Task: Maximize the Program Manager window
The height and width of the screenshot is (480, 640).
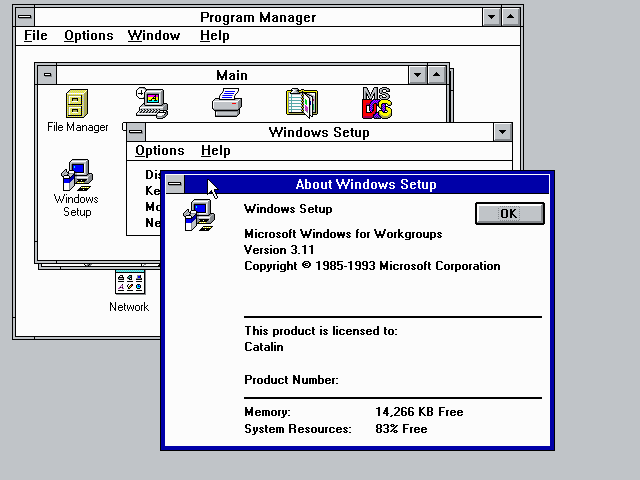Action: point(511,17)
